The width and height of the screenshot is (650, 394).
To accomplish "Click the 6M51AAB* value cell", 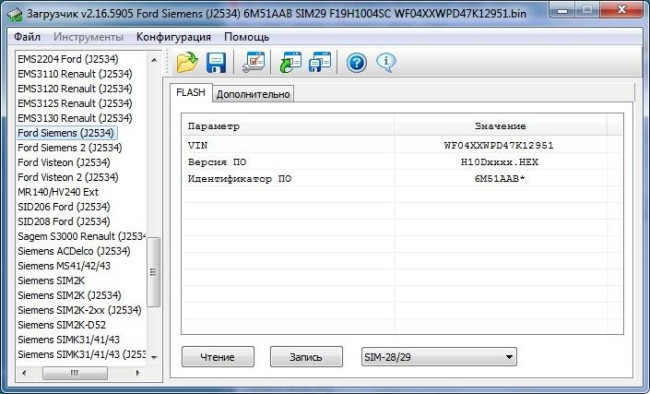I will click(x=500, y=178).
